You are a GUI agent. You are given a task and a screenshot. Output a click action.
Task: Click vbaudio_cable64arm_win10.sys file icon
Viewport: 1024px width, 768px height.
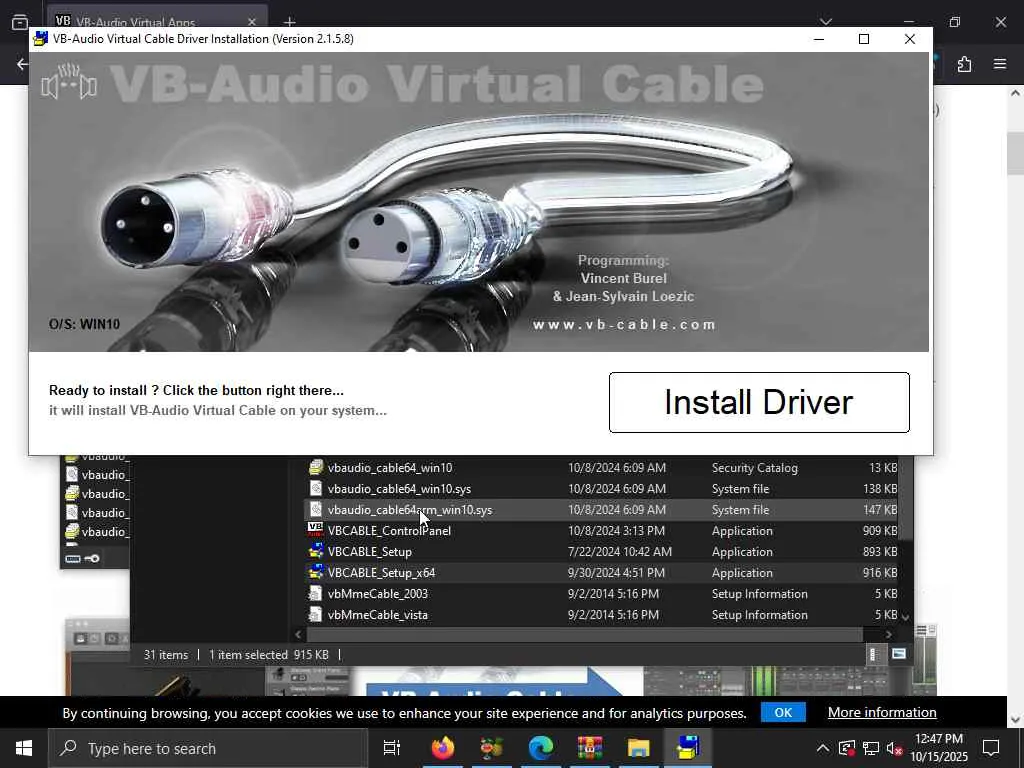click(315, 509)
